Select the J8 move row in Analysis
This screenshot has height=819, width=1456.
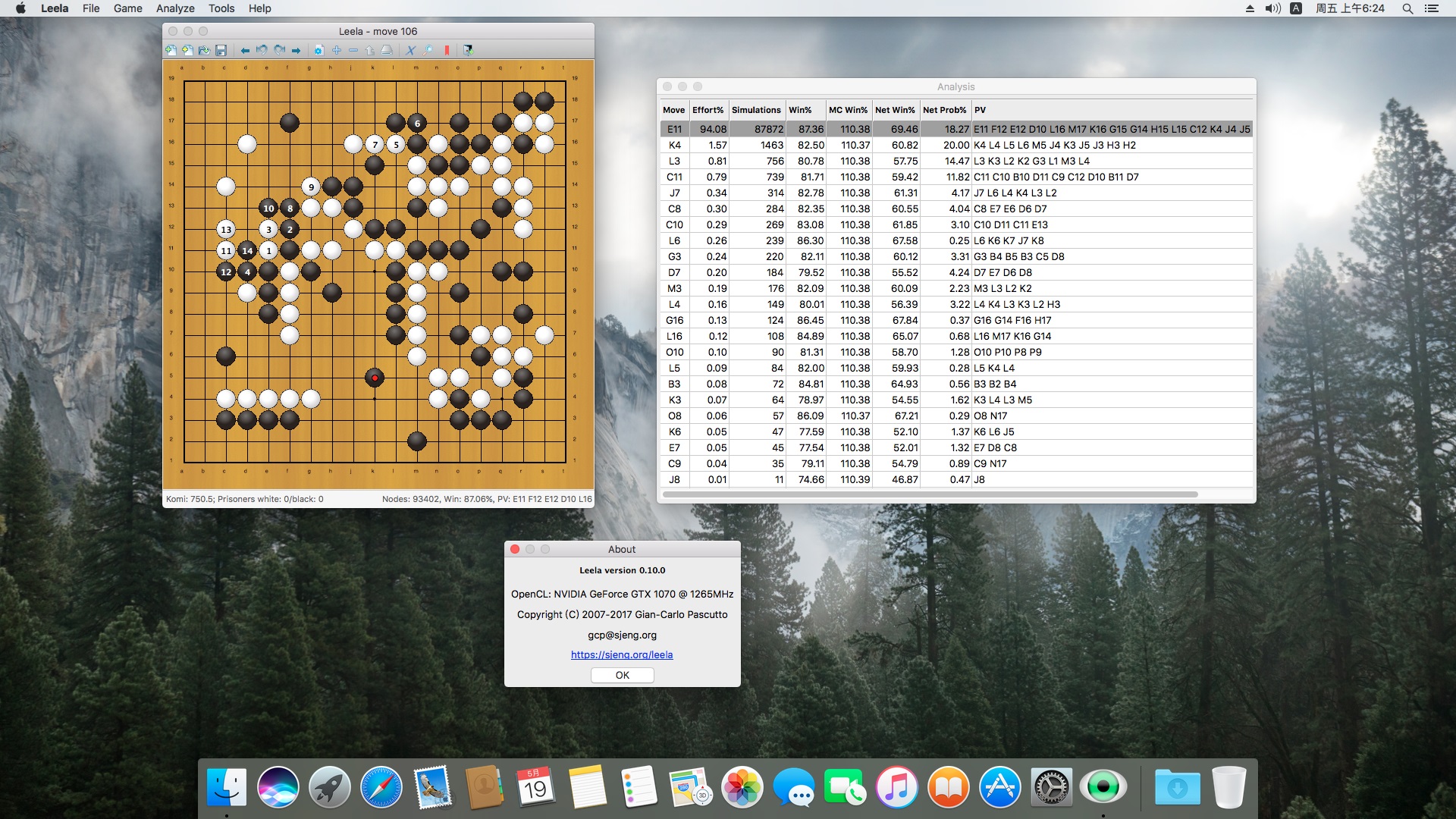click(956, 479)
